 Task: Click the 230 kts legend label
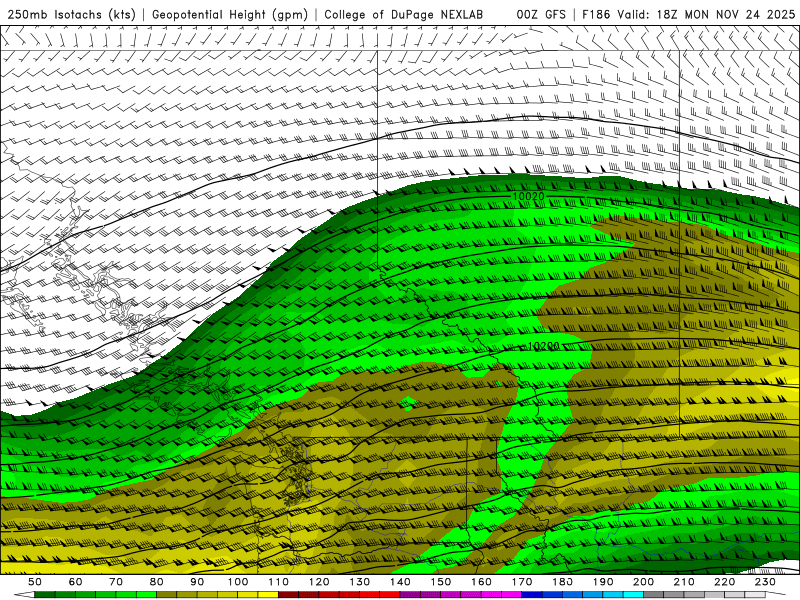(x=765, y=582)
